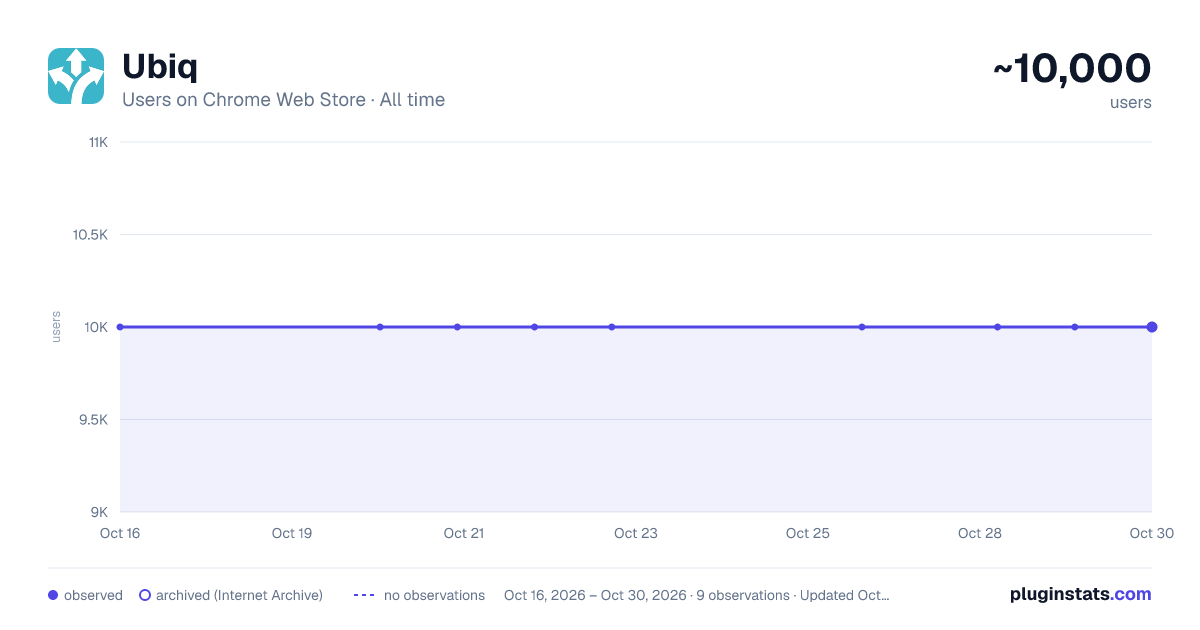Image resolution: width=1200 pixels, height=630 pixels.
Task: Click the 'Oct 16, 2026 – Oct 30, 2026' date range text
Action: [x=595, y=595]
